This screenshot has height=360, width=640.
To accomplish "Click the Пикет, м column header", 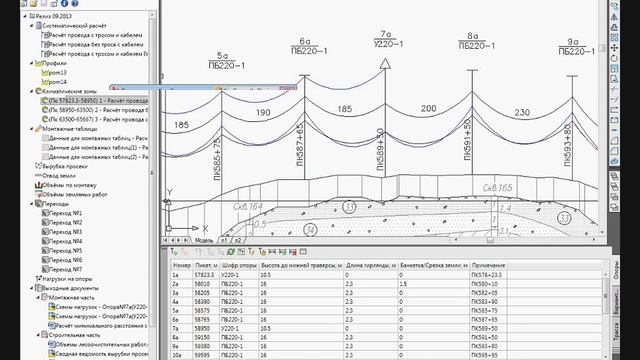I will click(x=206, y=266).
